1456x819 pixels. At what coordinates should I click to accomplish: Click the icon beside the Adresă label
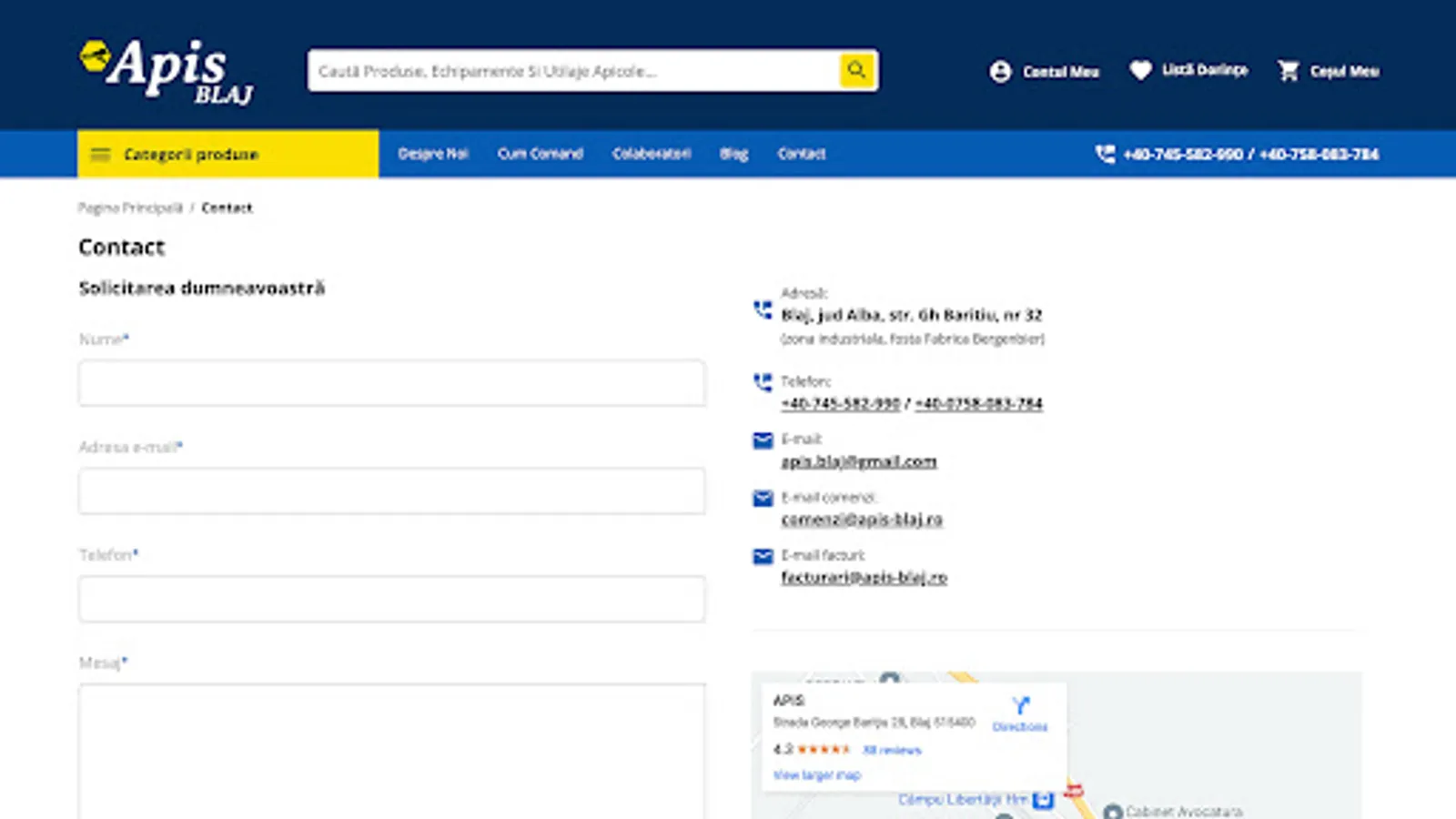[x=763, y=310]
